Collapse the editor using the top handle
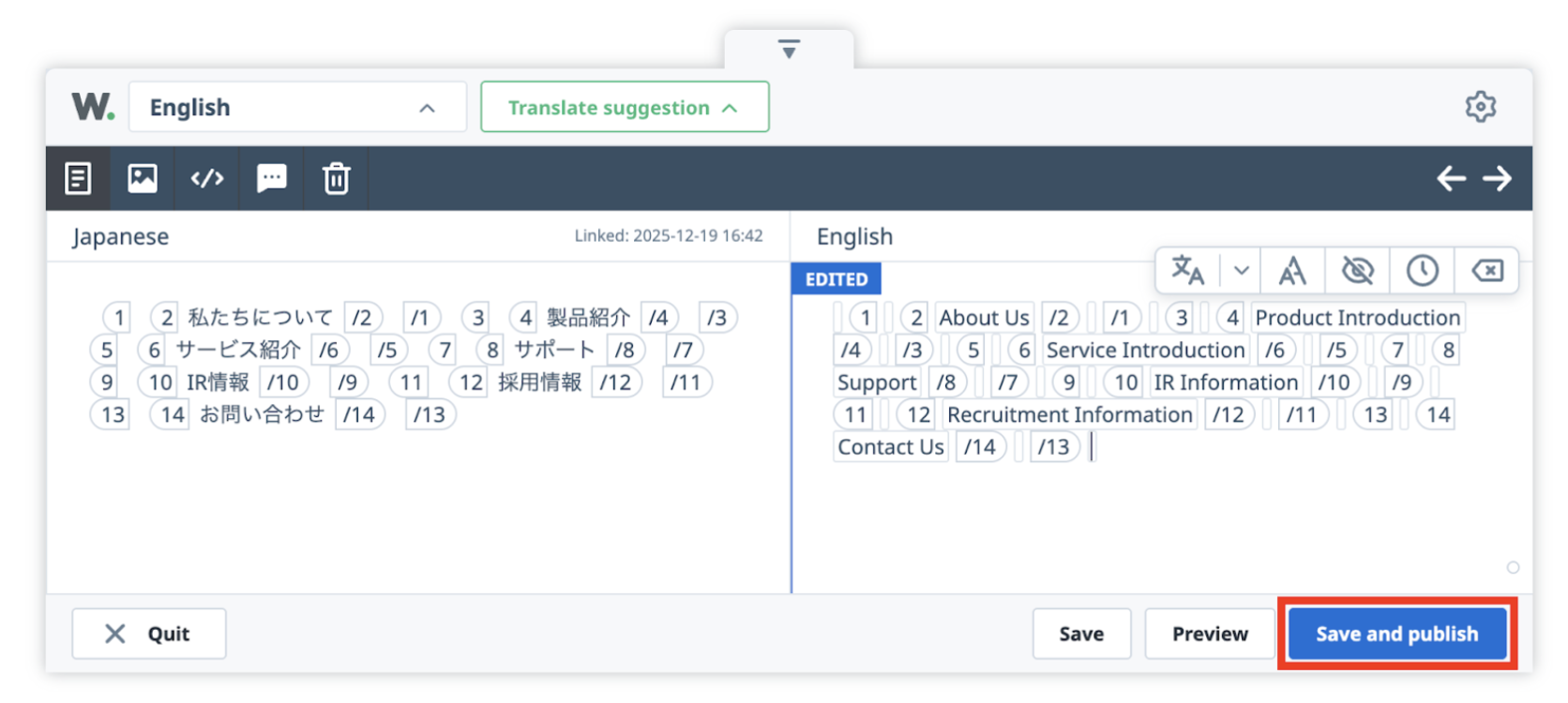The width and height of the screenshot is (1568, 703). tap(789, 49)
